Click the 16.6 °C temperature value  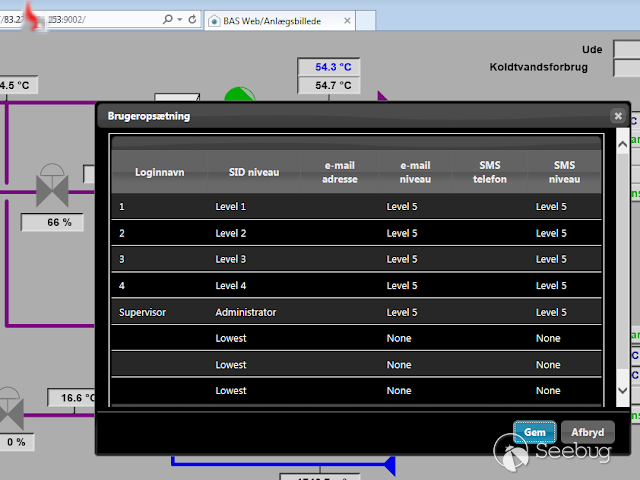click(71, 398)
